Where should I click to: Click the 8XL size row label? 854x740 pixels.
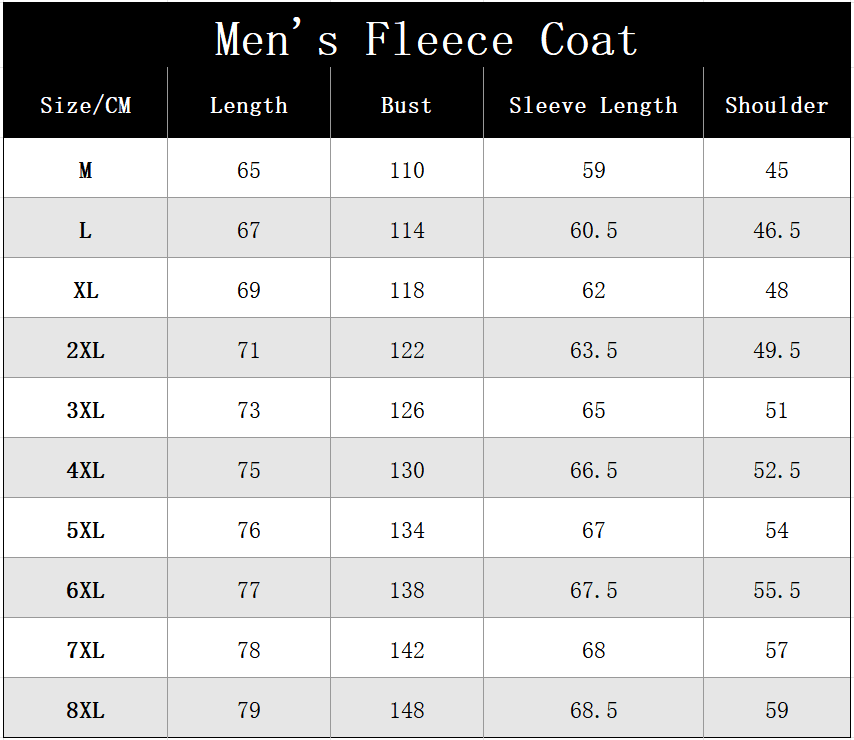tap(85, 711)
